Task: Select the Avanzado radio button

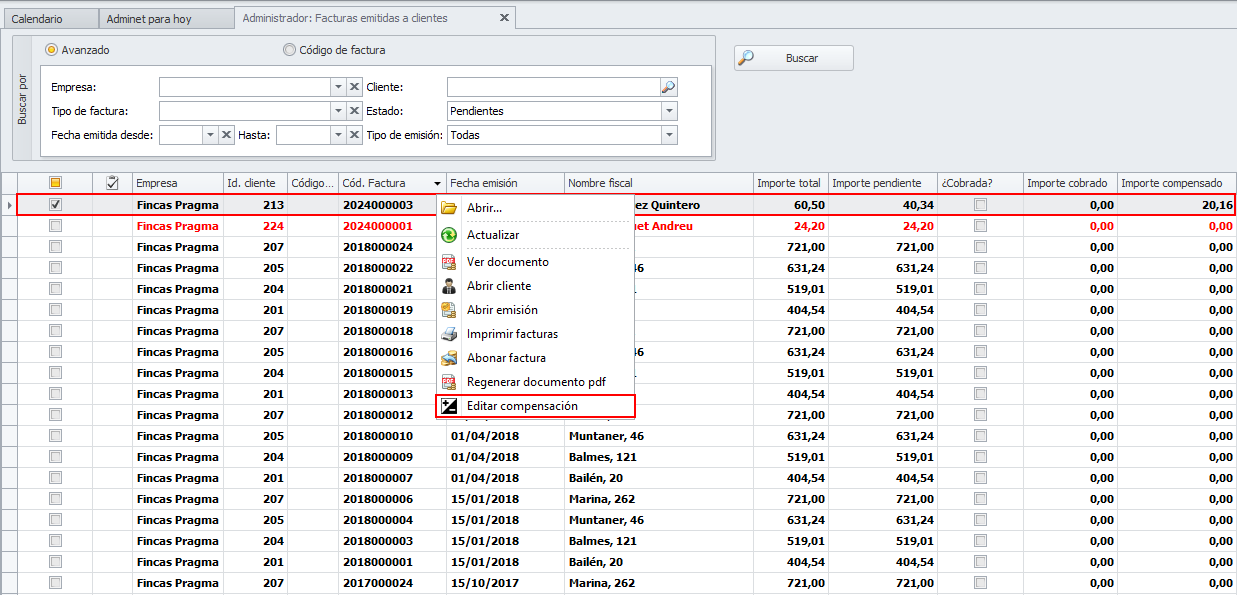Action: coord(52,50)
